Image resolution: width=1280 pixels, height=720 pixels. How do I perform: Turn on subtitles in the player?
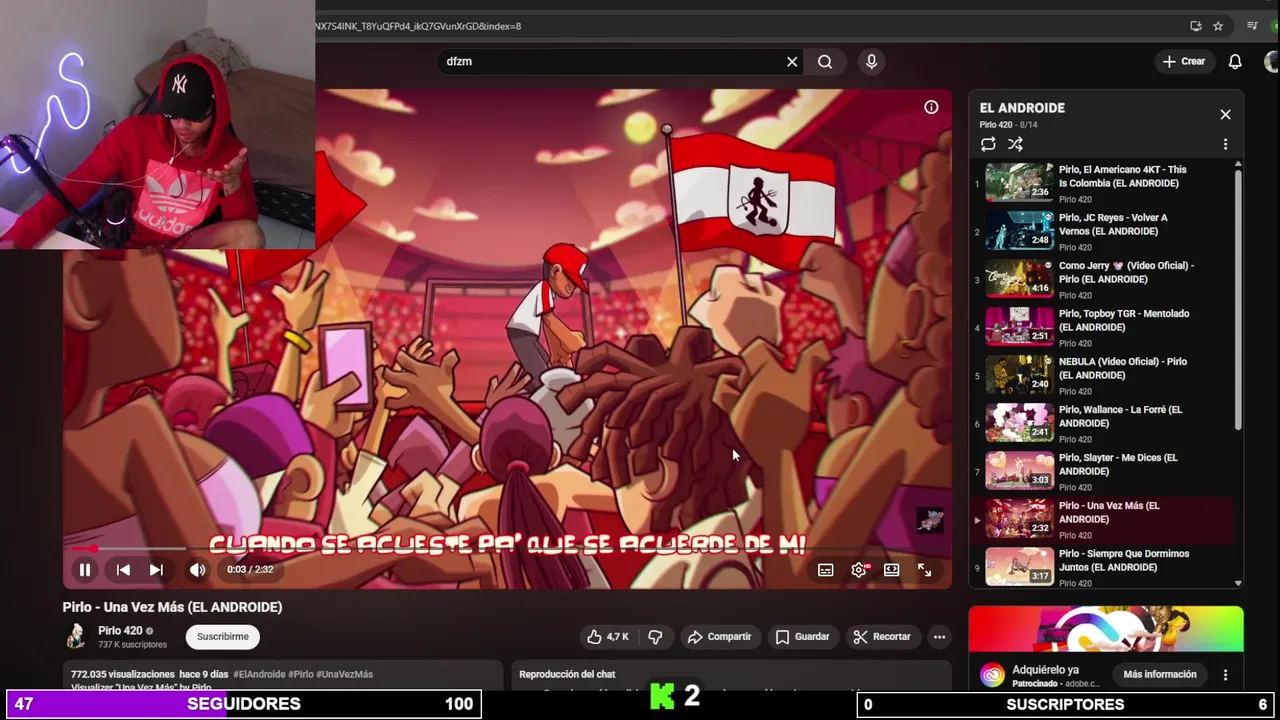[825, 570]
